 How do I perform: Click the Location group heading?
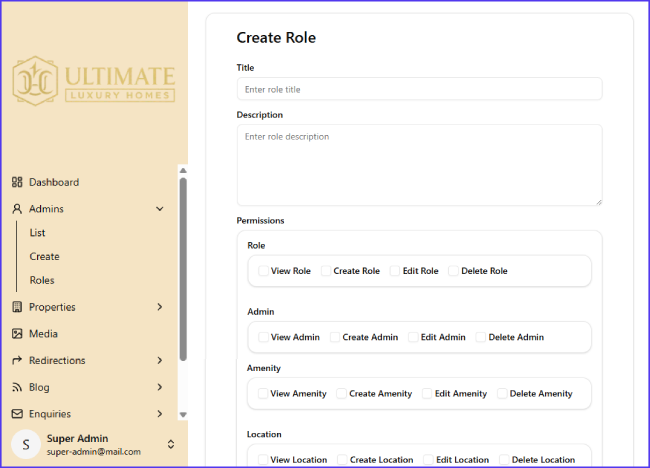(x=264, y=434)
